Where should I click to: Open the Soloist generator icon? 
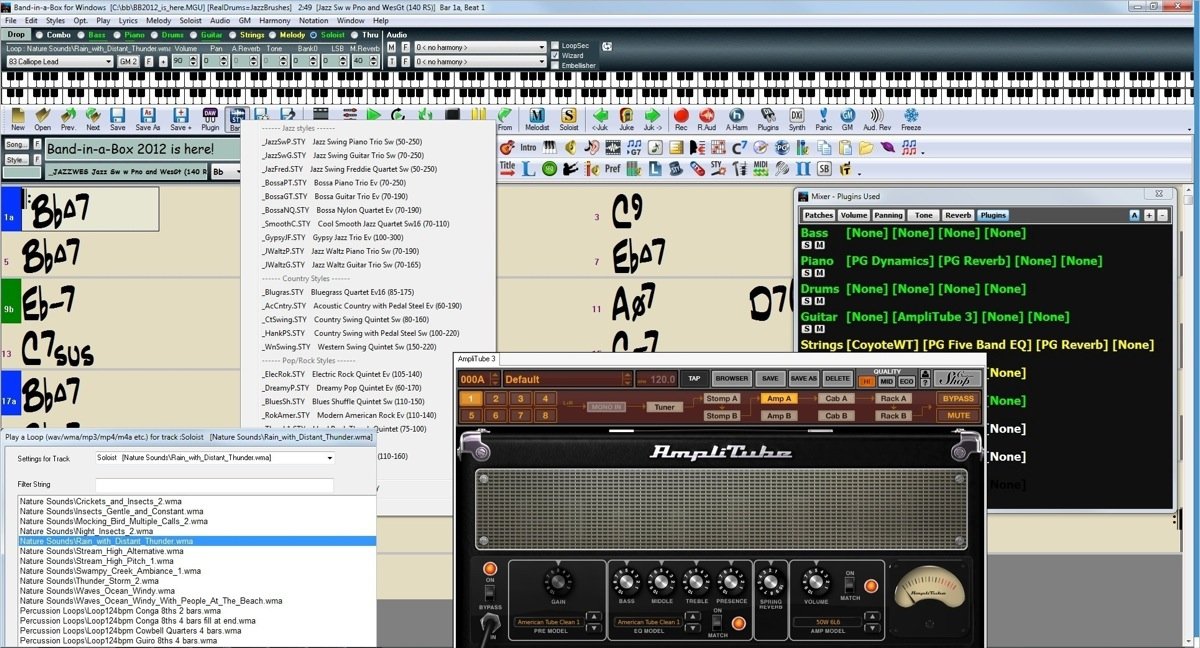pyautogui.click(x=569, y=119)
